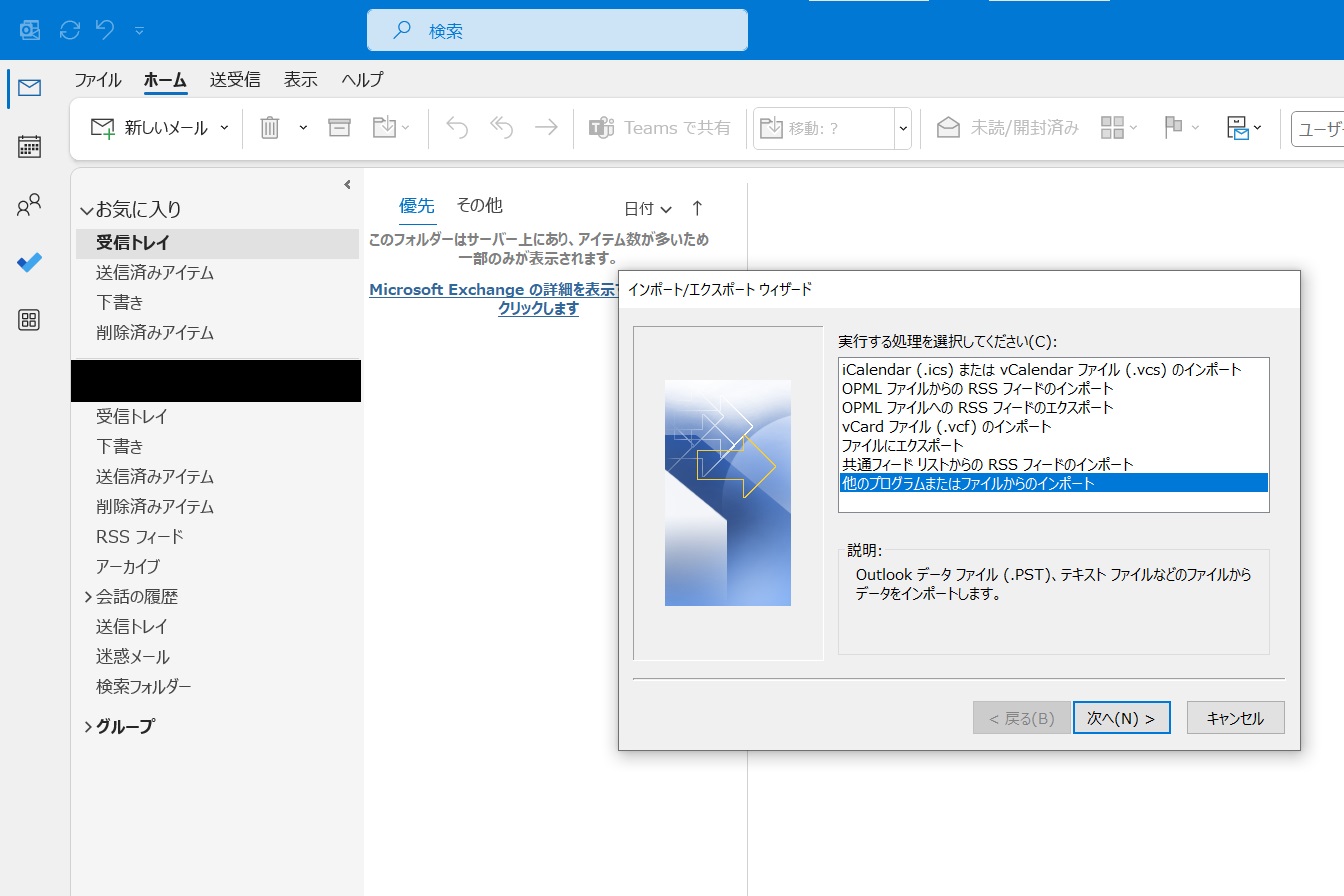Toggle sort order with the up arrow

[697, 208]
